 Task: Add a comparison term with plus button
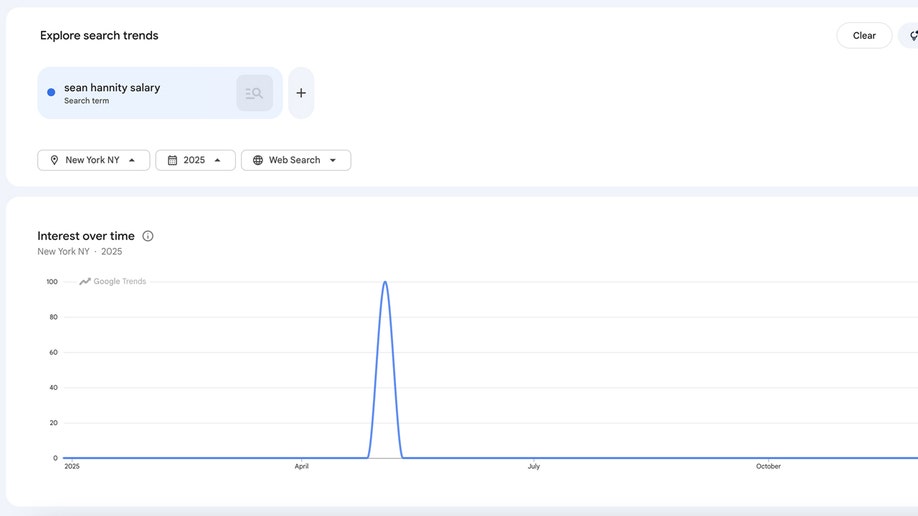point(301,93)
